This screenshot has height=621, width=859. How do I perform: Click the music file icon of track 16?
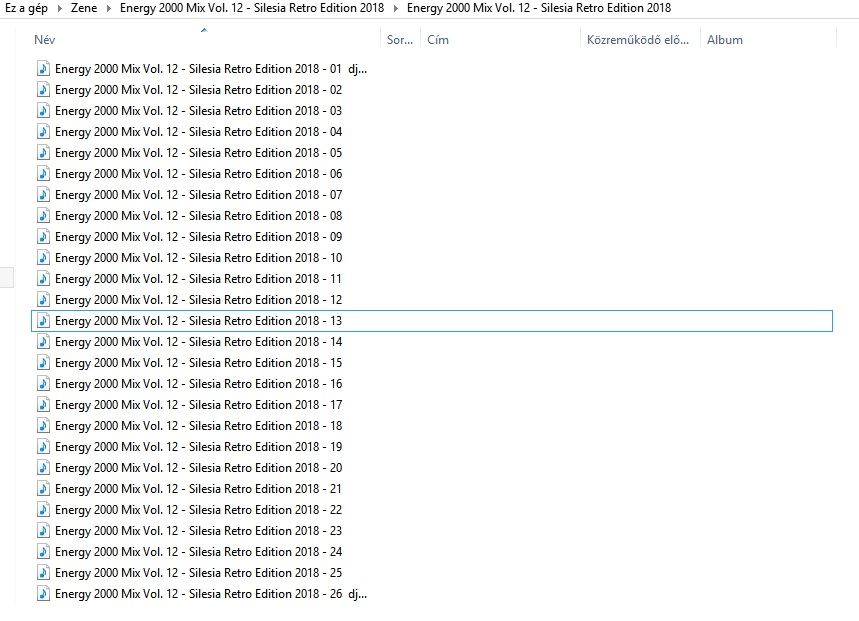point(43,383)
